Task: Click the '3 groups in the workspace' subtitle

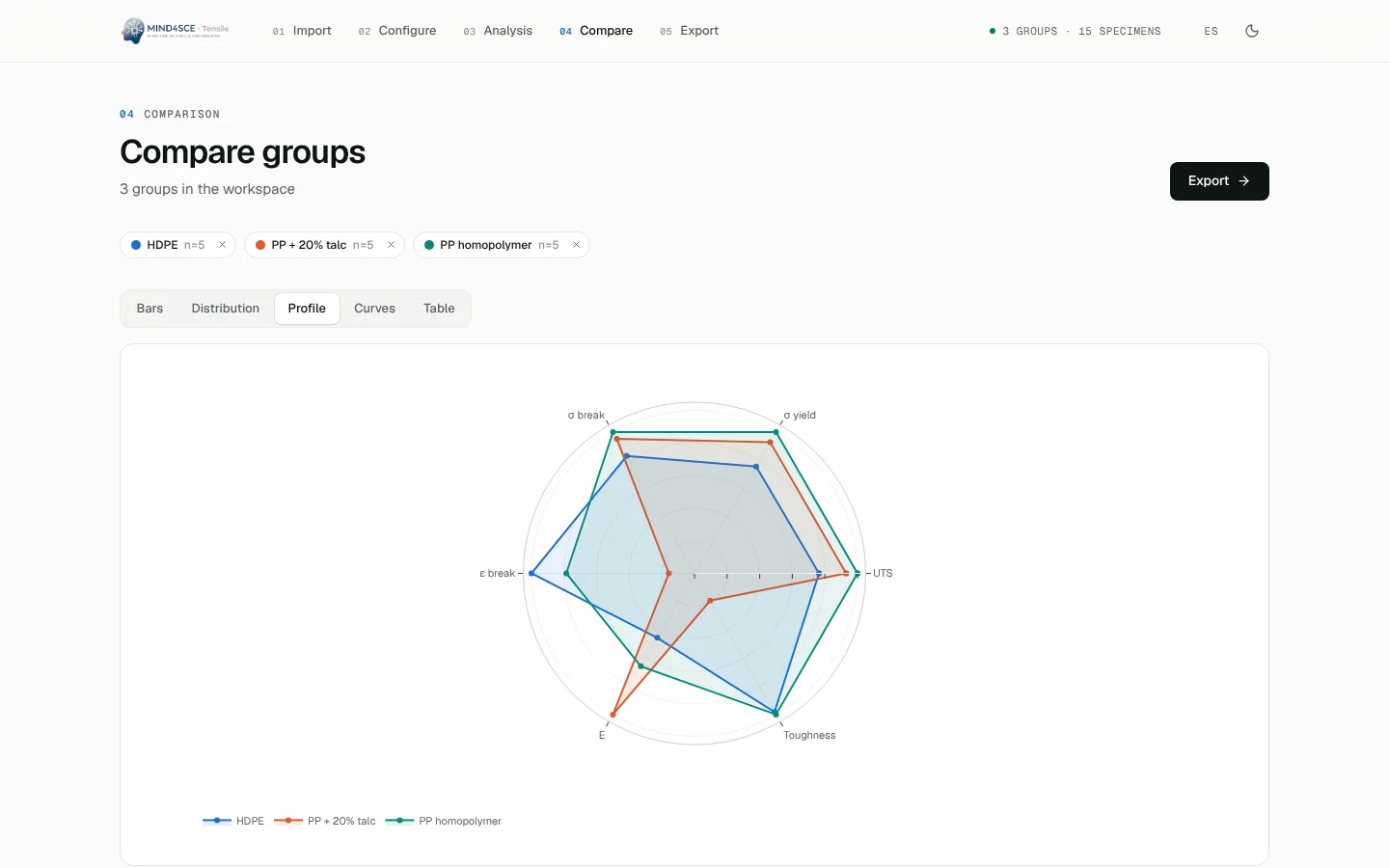Action: (207, 189)
